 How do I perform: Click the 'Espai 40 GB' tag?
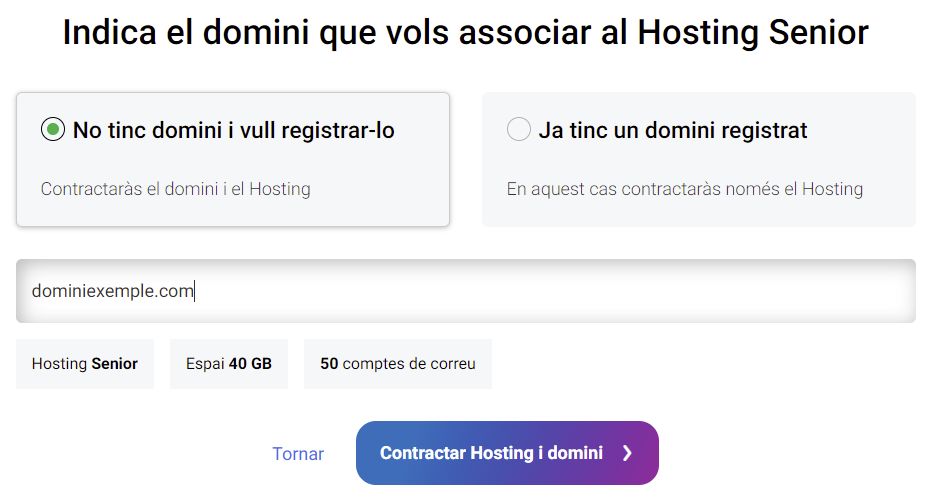click(229, 364)
